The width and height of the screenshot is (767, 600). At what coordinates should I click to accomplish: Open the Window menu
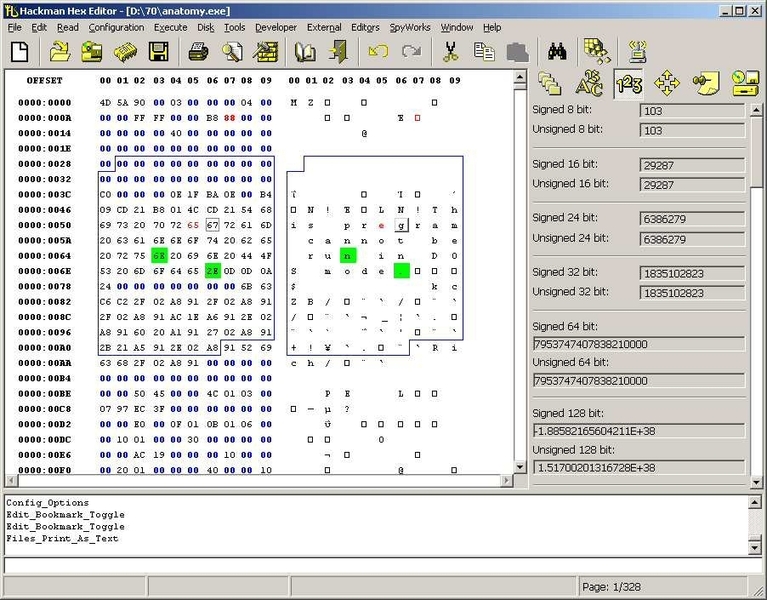coord(457,27)
